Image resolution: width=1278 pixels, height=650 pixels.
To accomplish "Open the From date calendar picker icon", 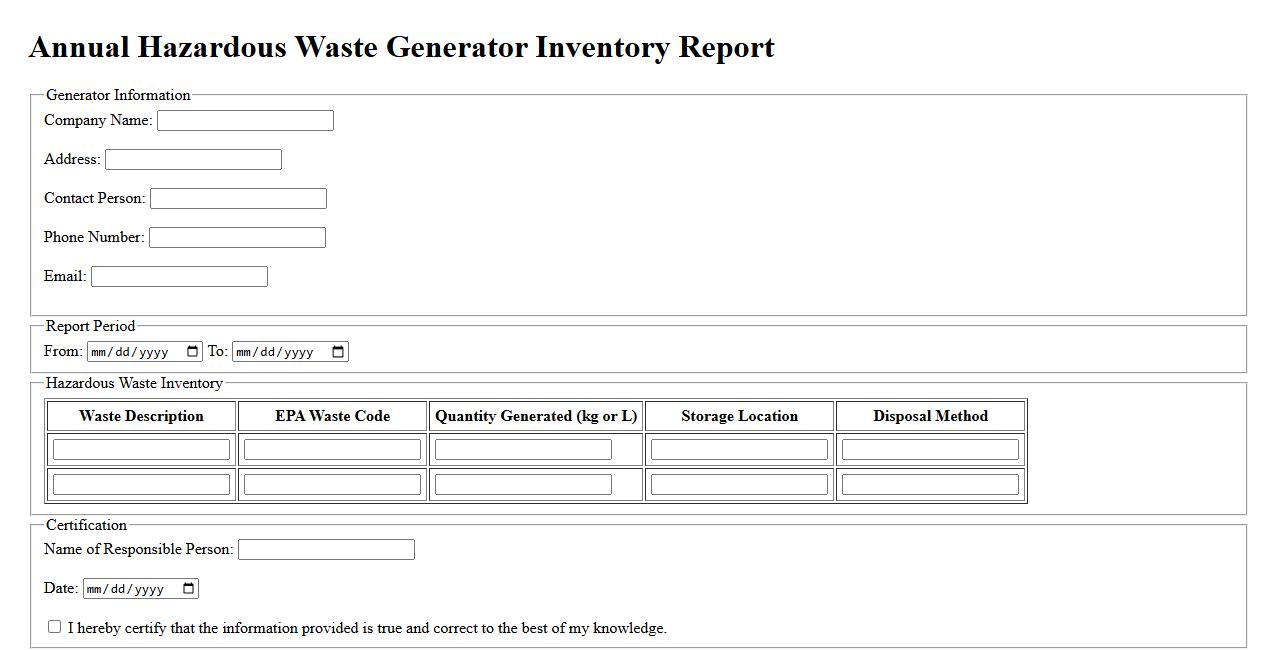I will (x=193, y=352).
